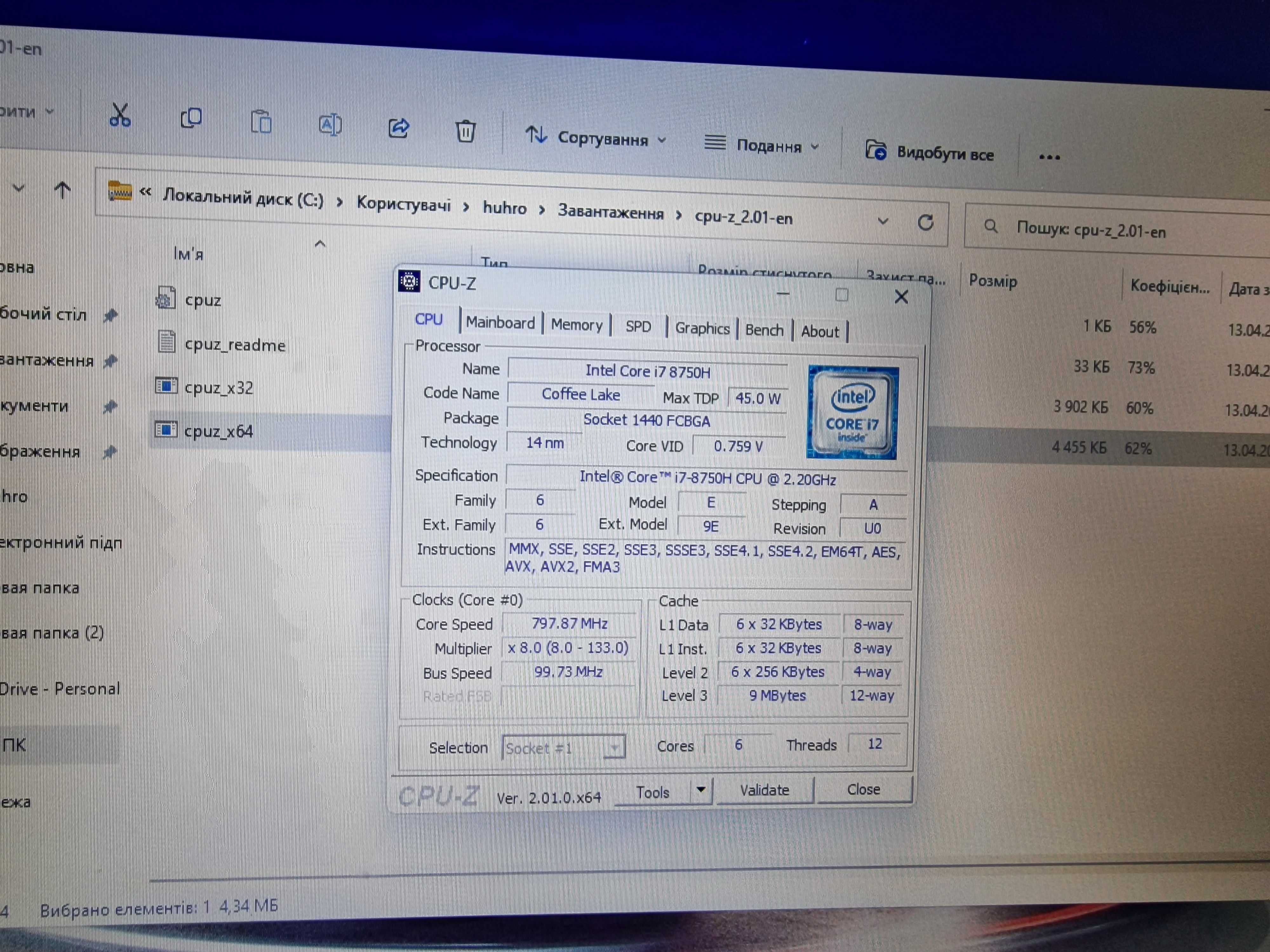Switch to the SPD tab in CPU-Z
The width and height of the screenshot is (1270, 952).
coord(638,327)
